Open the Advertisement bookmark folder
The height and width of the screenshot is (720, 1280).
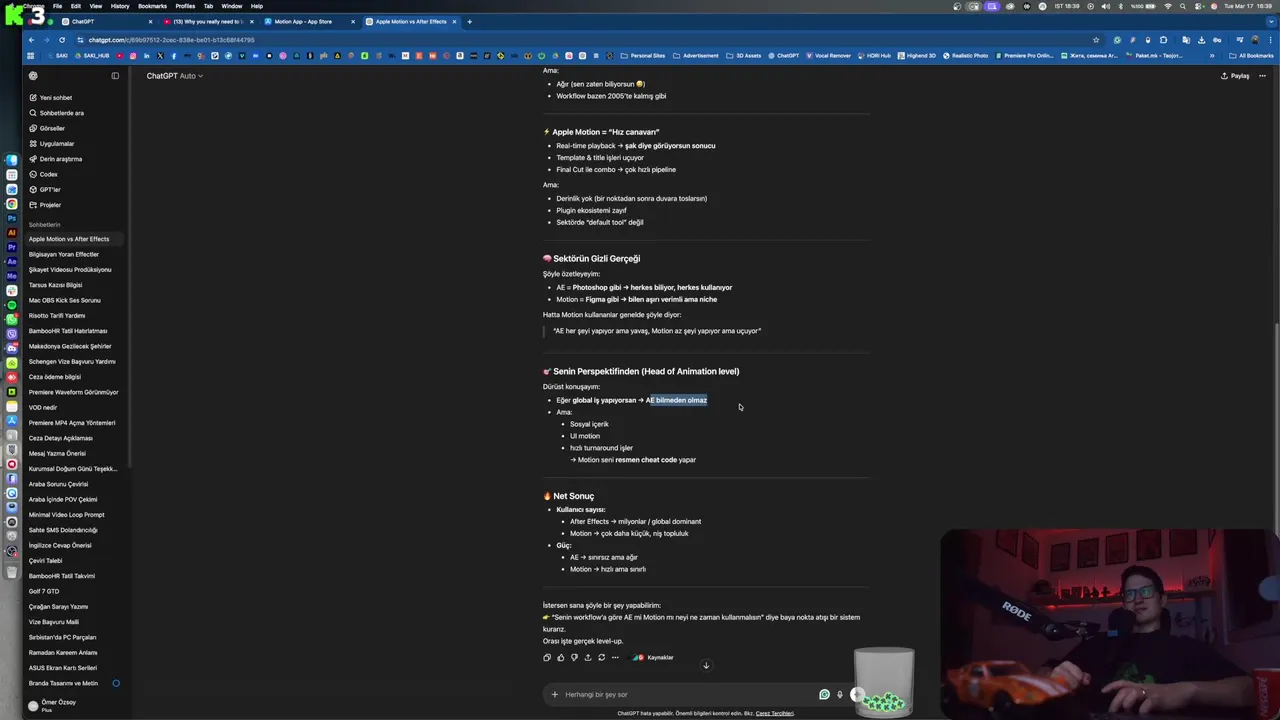695,56
